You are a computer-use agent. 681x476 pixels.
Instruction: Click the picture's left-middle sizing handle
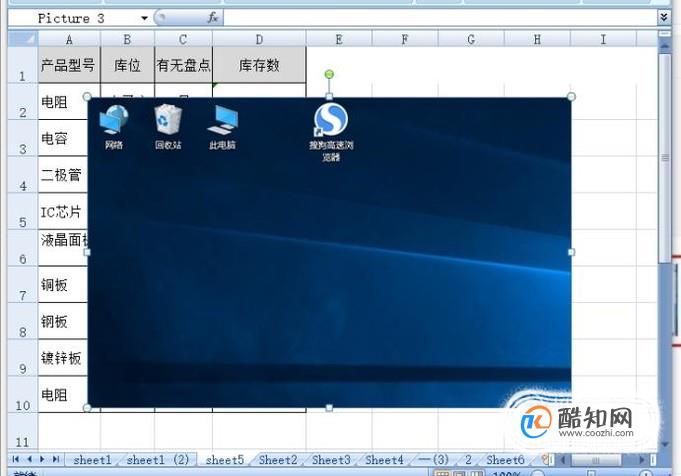pyautogui.click(x=87, y=252)
